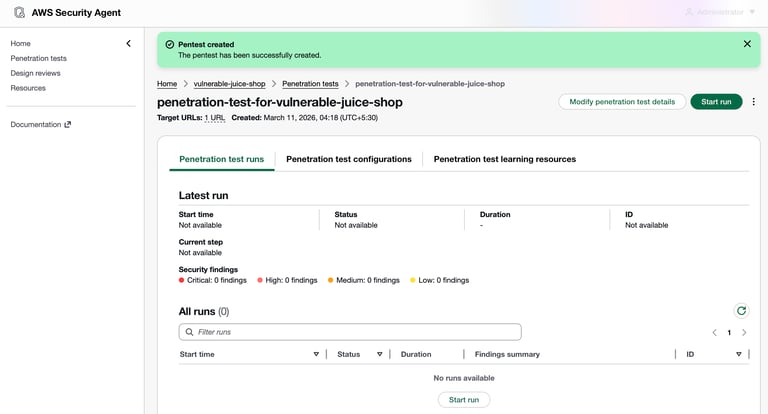This screenshot has width=768, height=414.
Task: Focus the Filter runs search field
Action: point(350,332)
